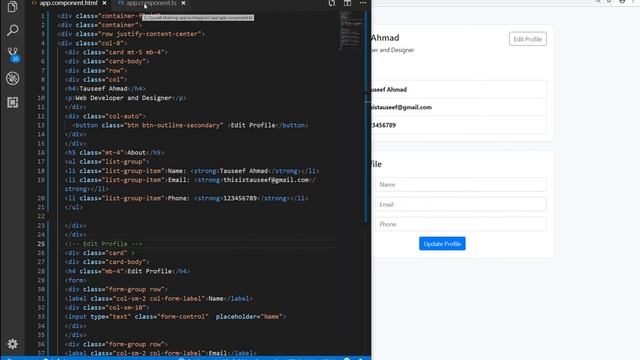Screen dimensions: 640x360
Task: Click the Update Profile button
Action: click(442, 244)
